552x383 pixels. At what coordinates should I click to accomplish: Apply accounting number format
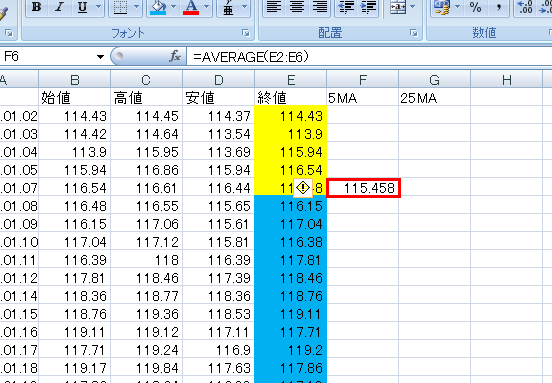coord(441,7)
